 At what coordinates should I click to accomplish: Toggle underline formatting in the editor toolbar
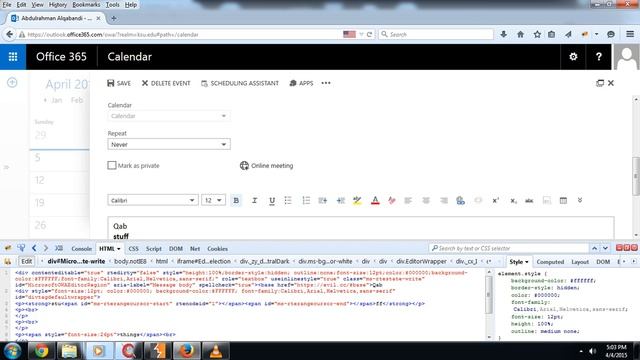click(x=272, y=200)
